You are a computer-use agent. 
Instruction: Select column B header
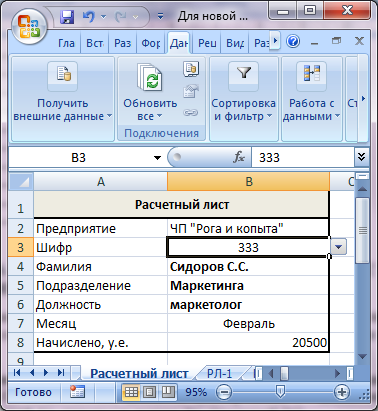pos(248,182)
